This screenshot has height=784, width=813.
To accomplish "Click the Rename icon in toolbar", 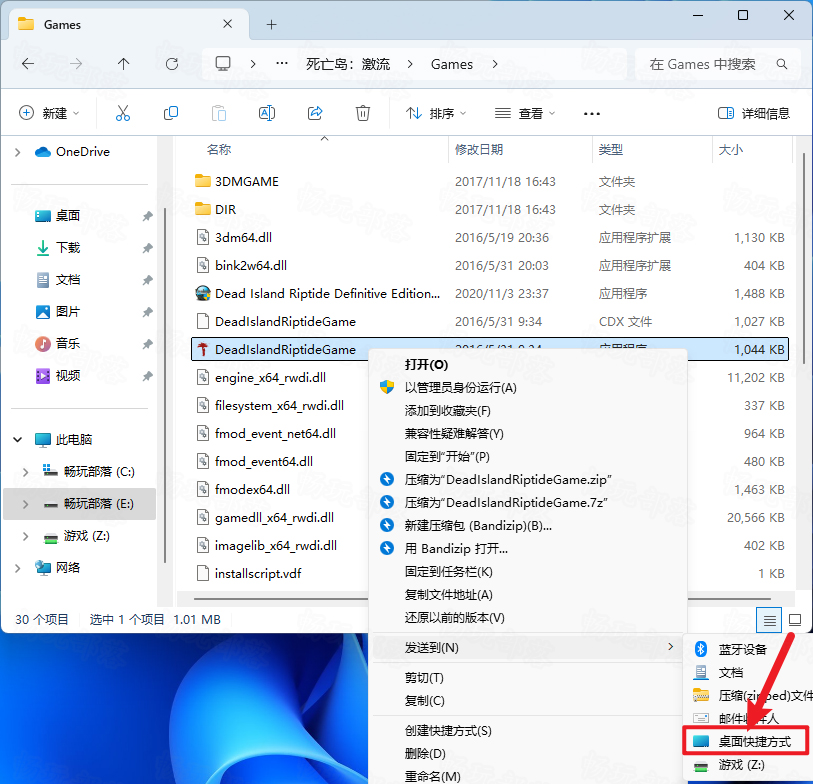I will [267, 113].
